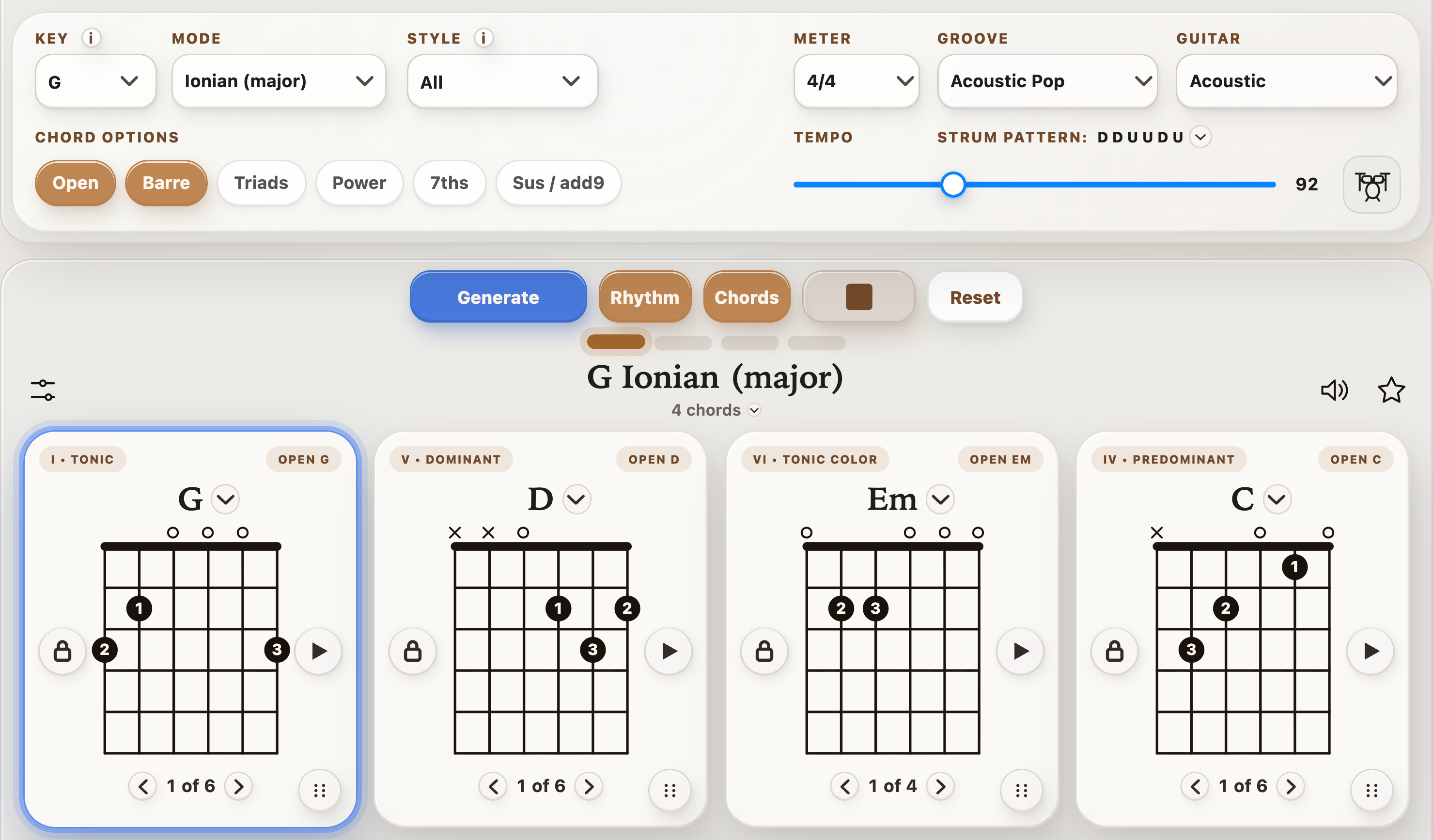Click the stop playback square button

pyautogui.click(x=858, y=297)
